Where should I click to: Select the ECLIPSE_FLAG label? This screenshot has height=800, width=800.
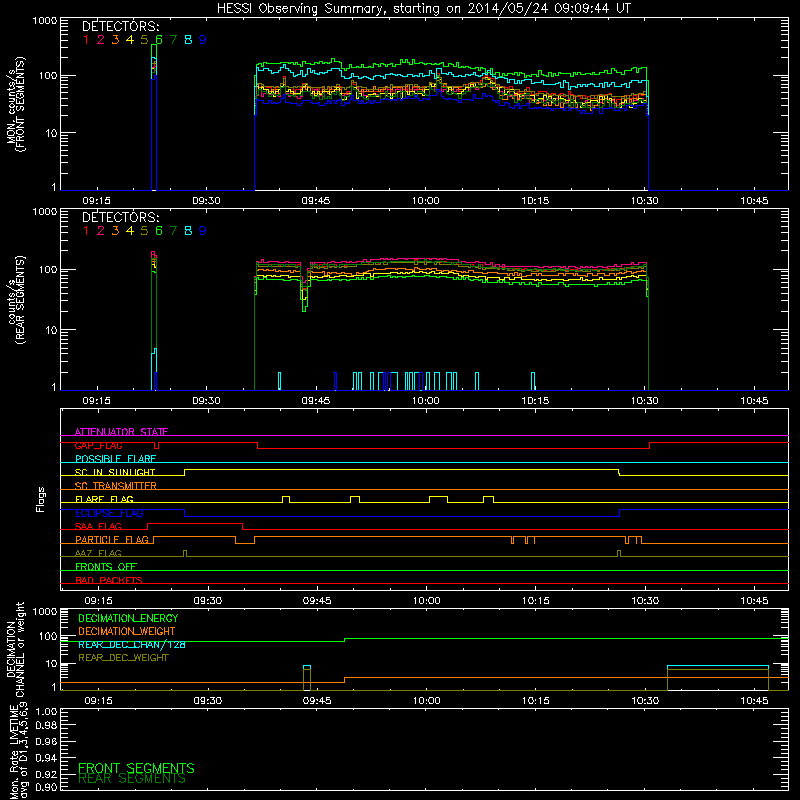coord(109,513)
